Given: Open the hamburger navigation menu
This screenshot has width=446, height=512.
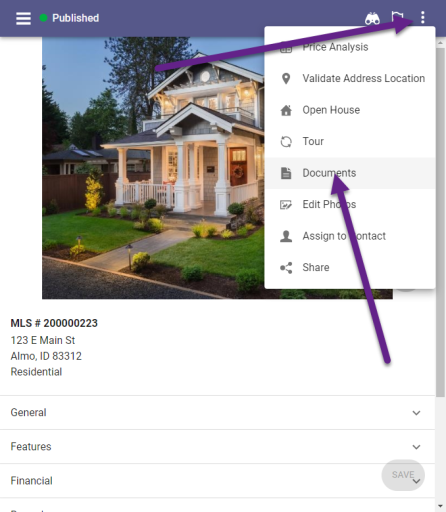Looking at the screenshot, I should click(x=23, y=18).
